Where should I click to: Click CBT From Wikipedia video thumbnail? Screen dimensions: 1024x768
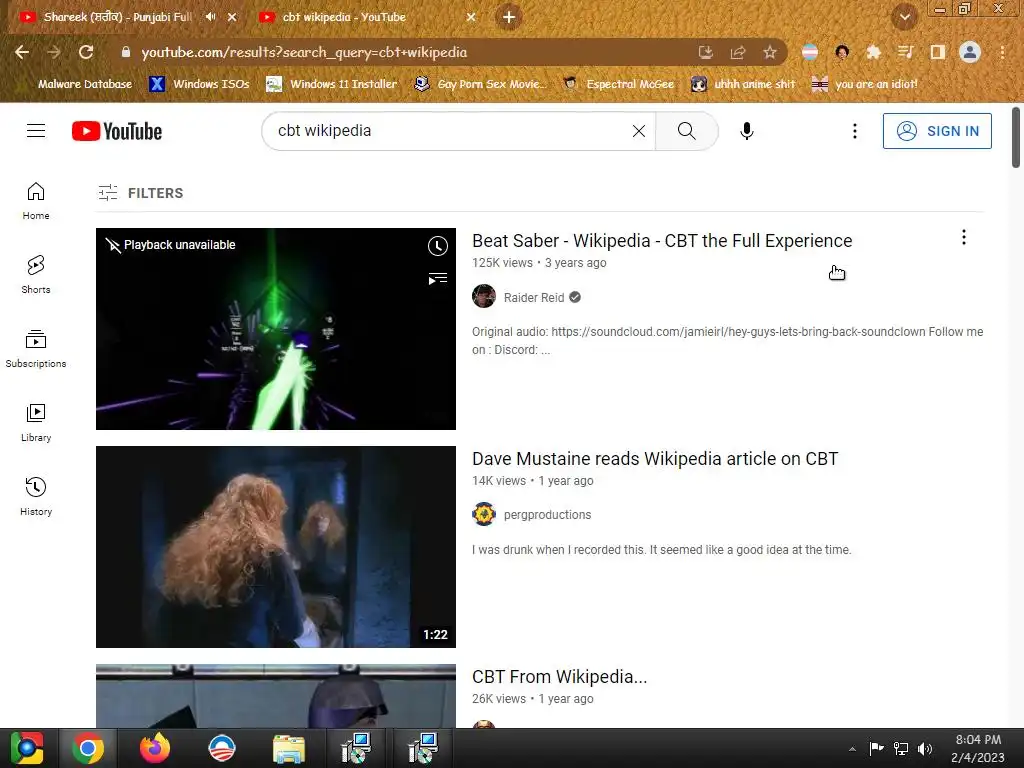pos(276,696)
